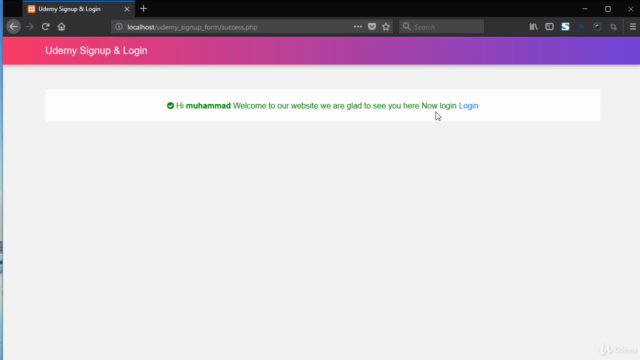The image size is (640, 360).
Task: Click the crop screenshot extension icon
Action: tap(613, 27)
